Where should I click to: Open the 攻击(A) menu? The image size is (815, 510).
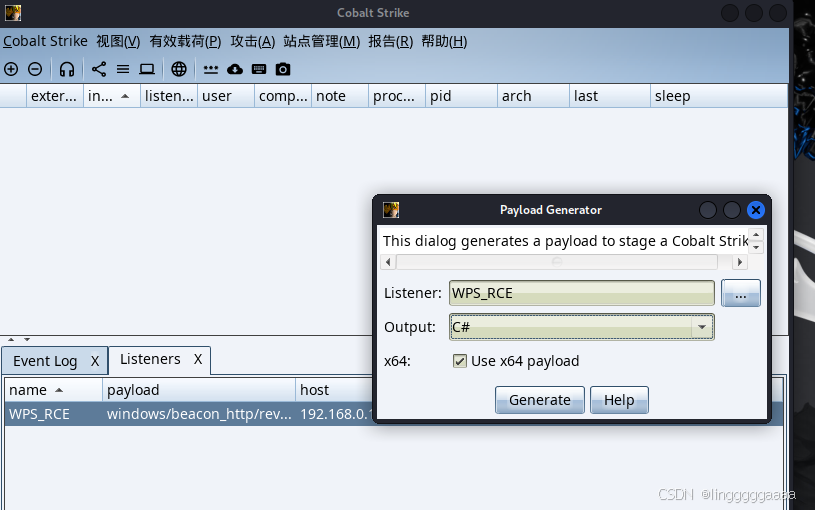[x=253, y=41]
